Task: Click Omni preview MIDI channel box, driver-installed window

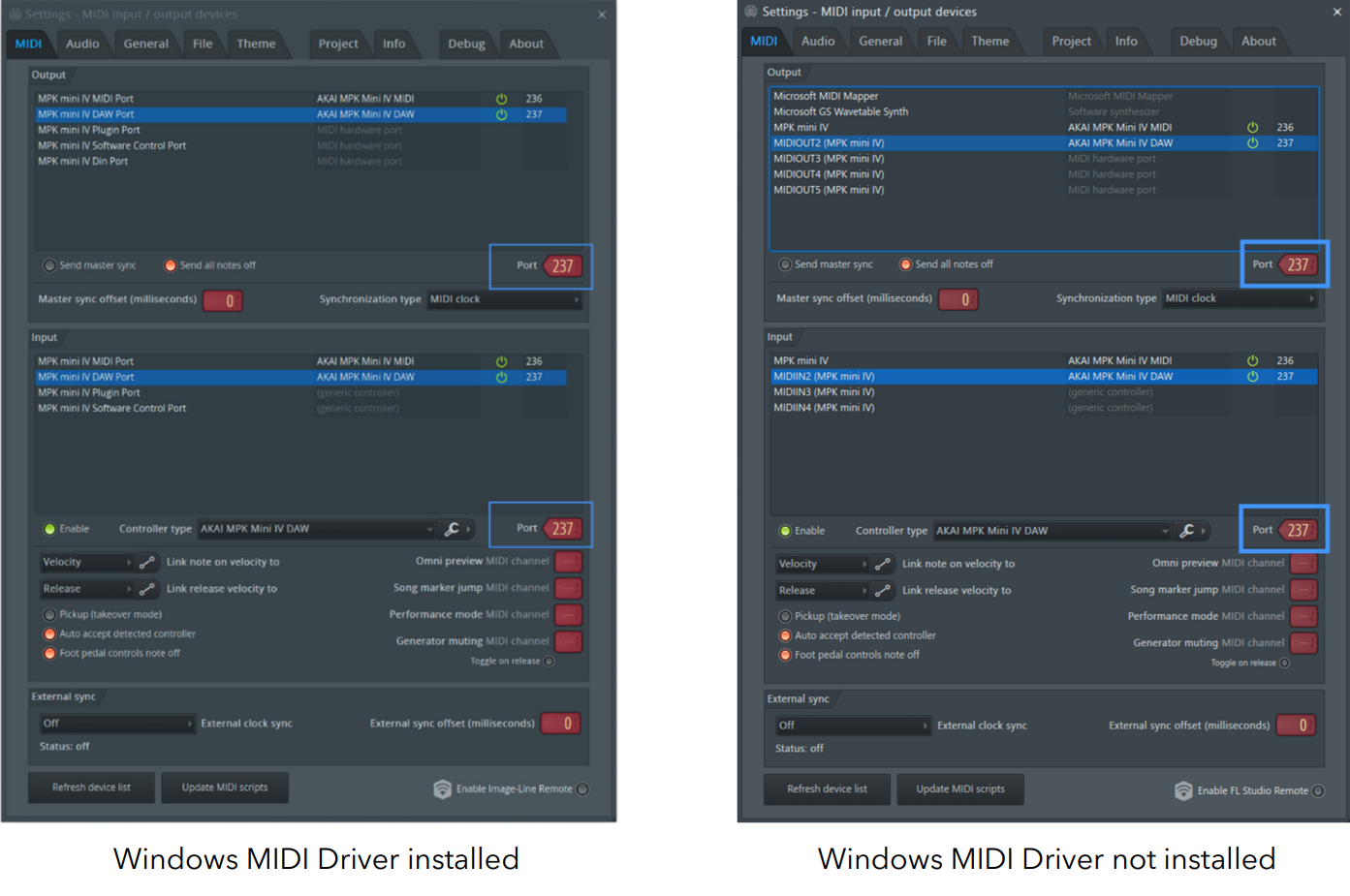Action: tap(569, 562)
